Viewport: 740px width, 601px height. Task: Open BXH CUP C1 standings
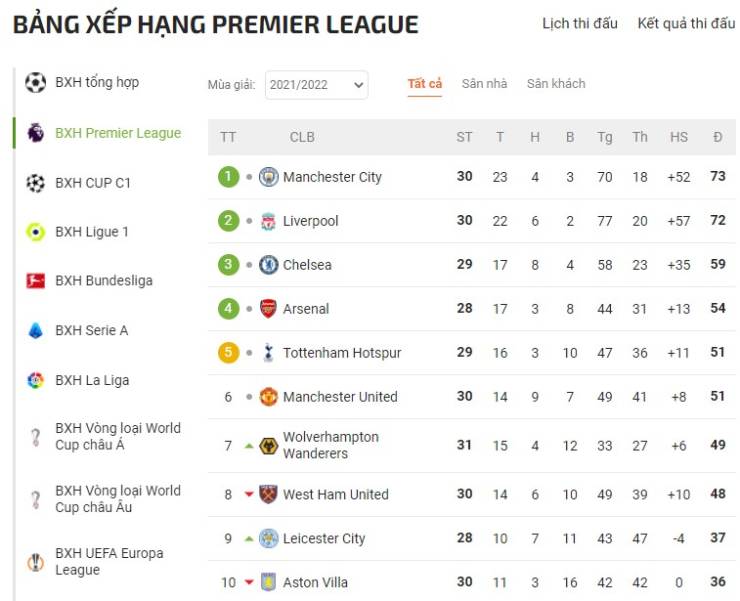[93, 183]
